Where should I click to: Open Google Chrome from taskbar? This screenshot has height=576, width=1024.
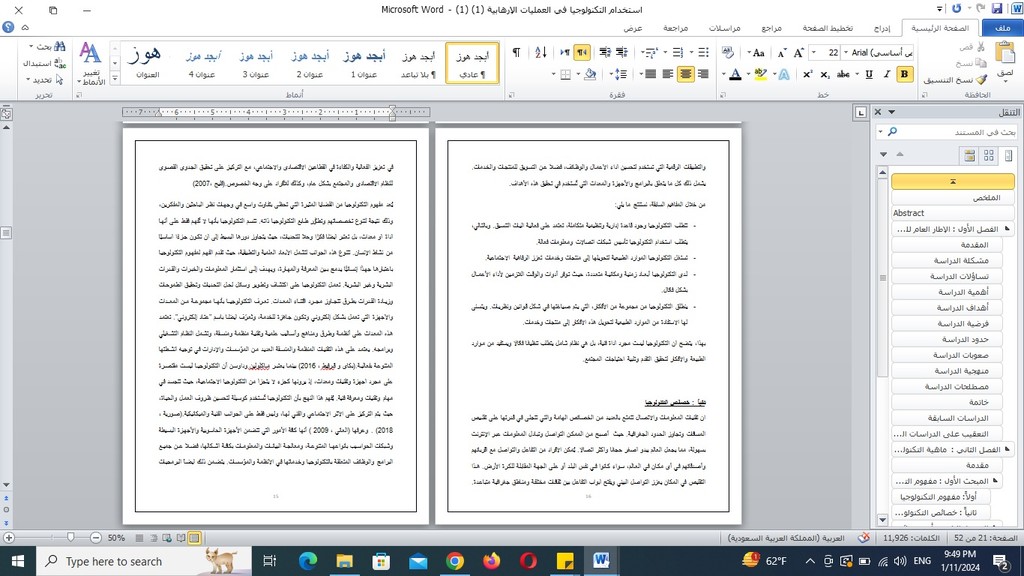tap(455, 561)
